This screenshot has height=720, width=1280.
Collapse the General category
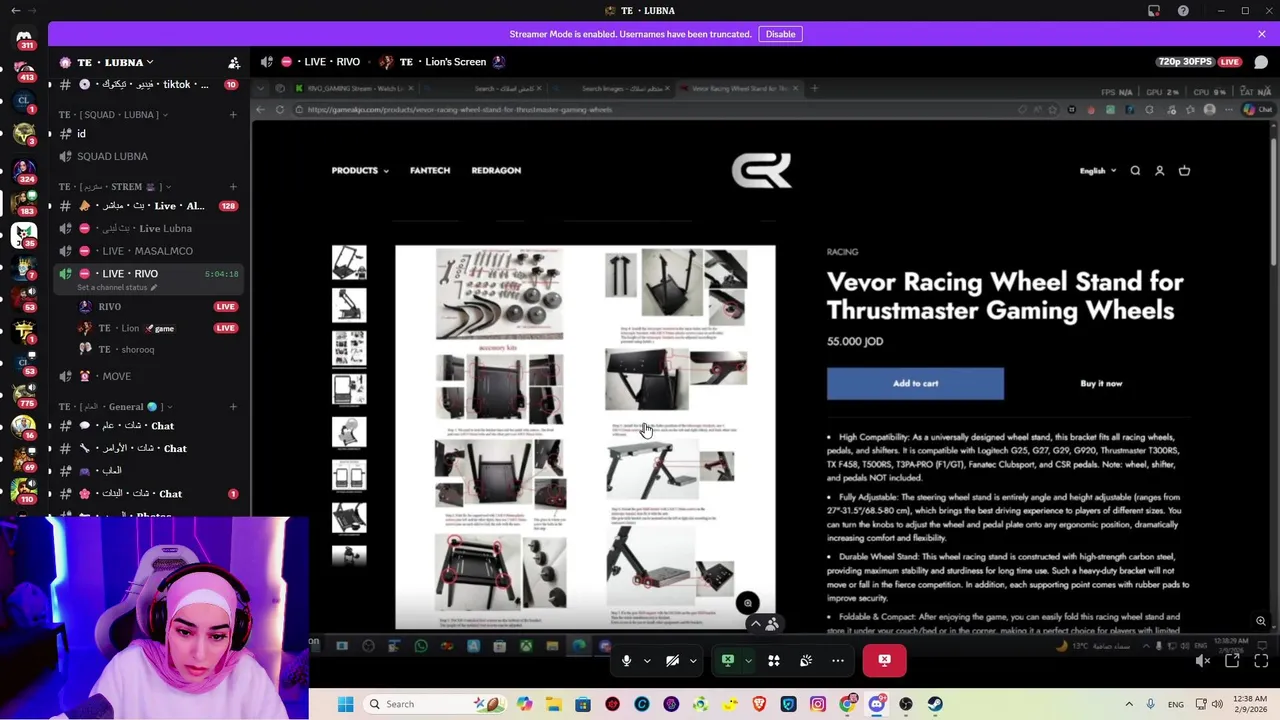pos(116,407)
